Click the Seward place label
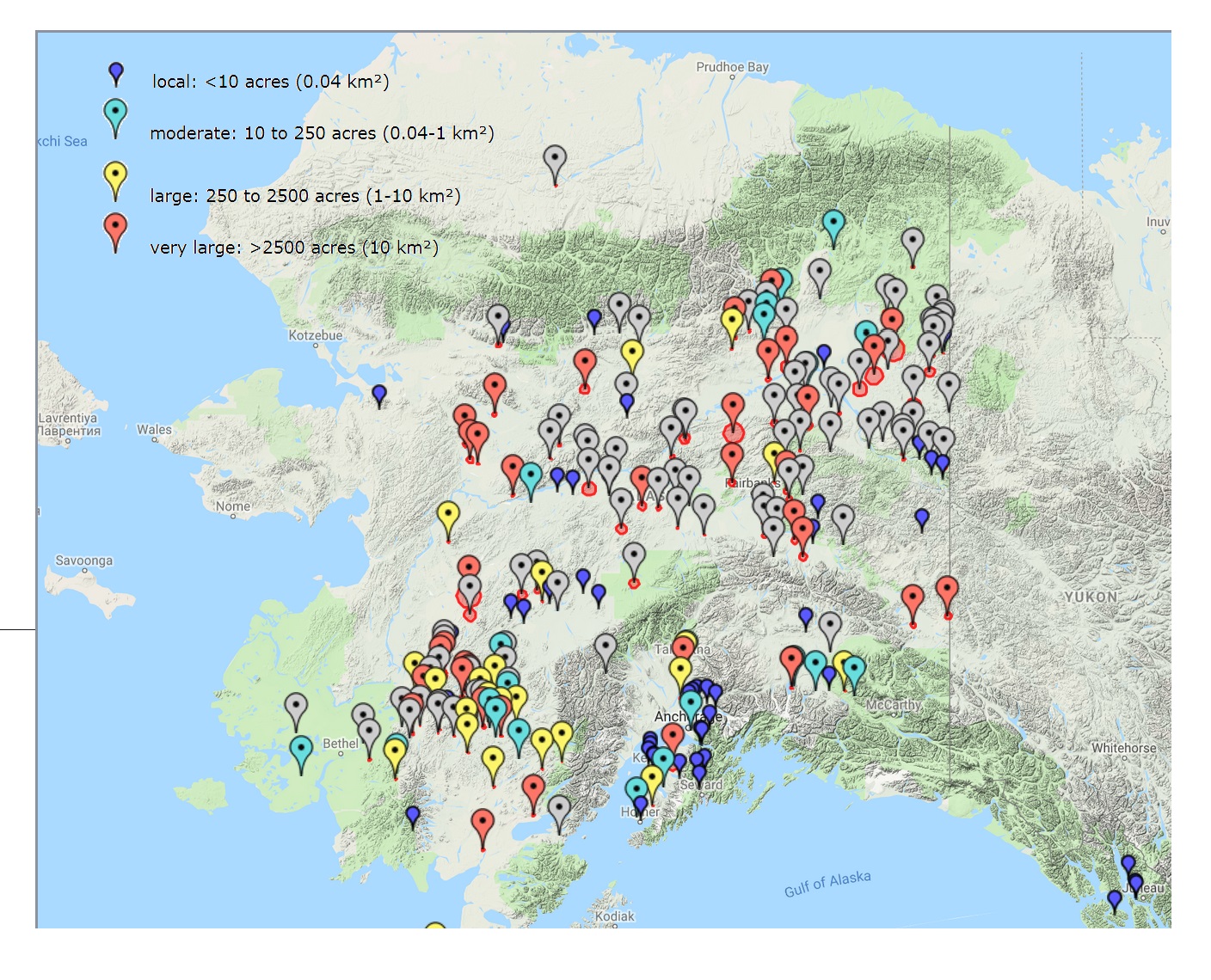The width and height of the screenshot is (1211, 980). (701, 784)
